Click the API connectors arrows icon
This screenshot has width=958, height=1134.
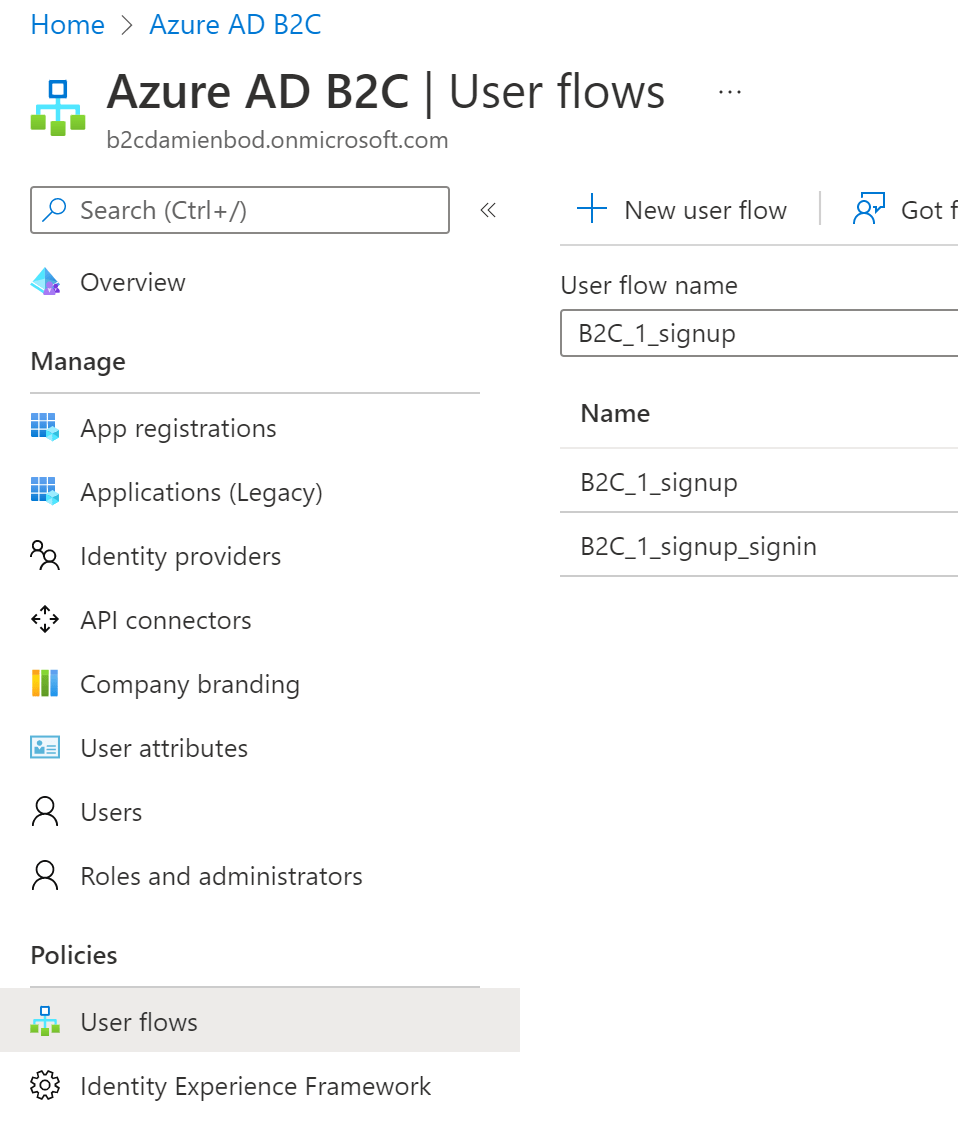[45, 620]
